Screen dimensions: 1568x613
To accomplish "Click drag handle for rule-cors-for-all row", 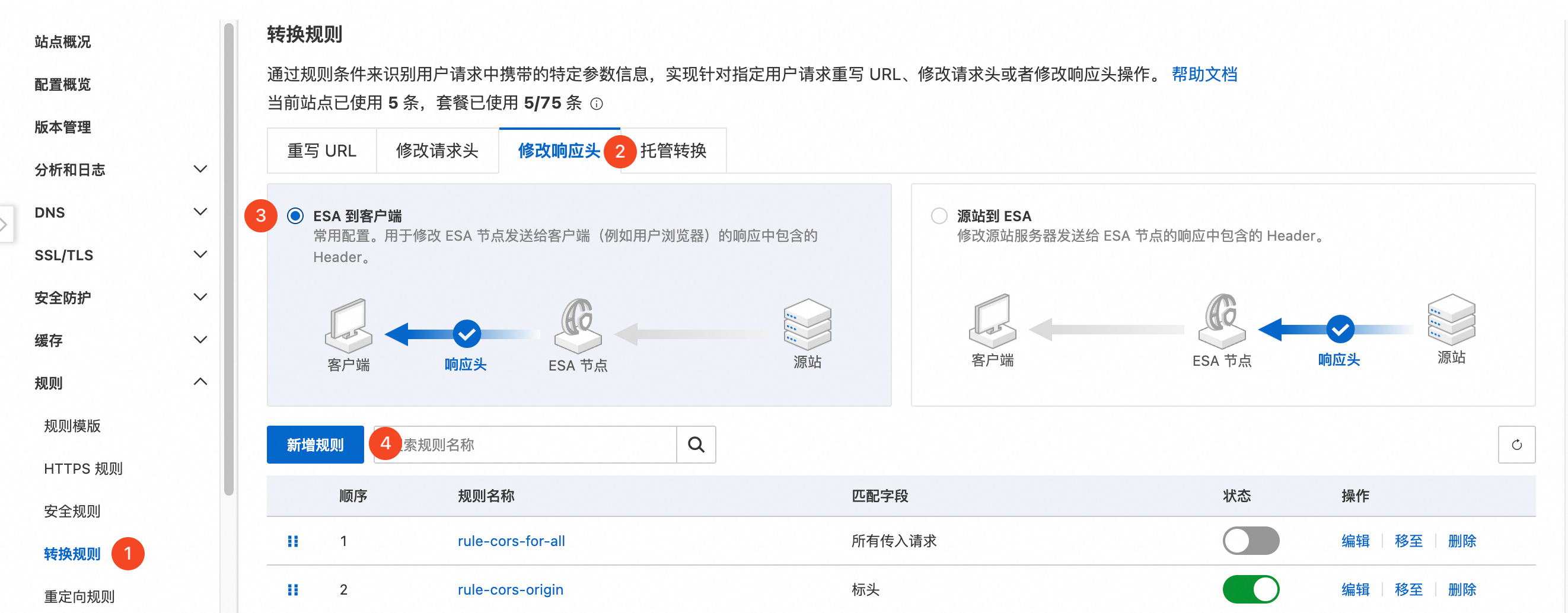I will 293,541.
